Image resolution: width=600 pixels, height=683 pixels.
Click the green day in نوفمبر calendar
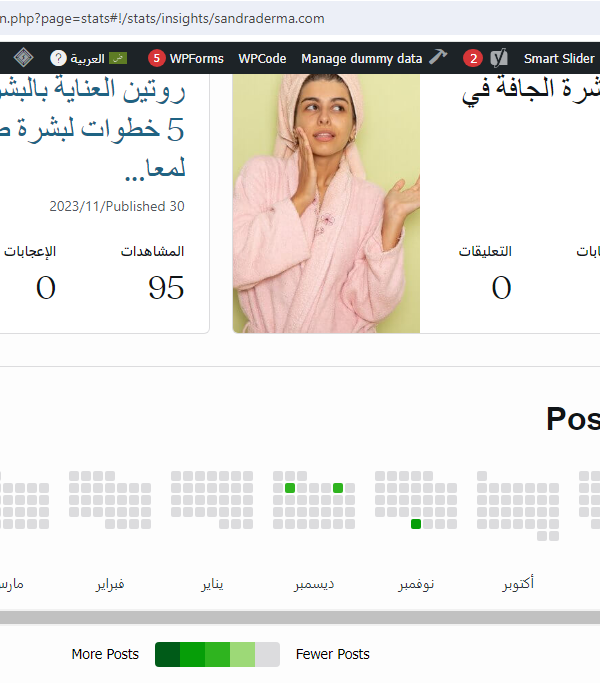coord(416,524)
